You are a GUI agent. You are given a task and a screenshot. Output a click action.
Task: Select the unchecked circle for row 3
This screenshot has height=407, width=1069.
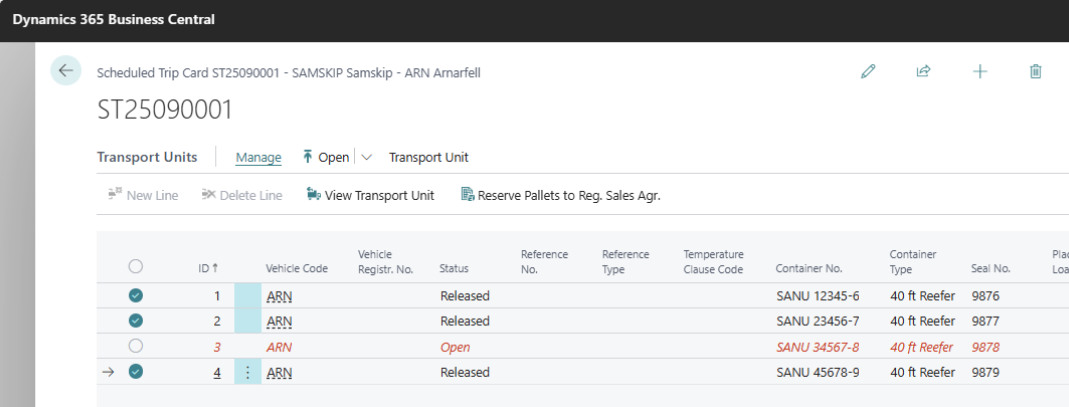coord(136,346)
